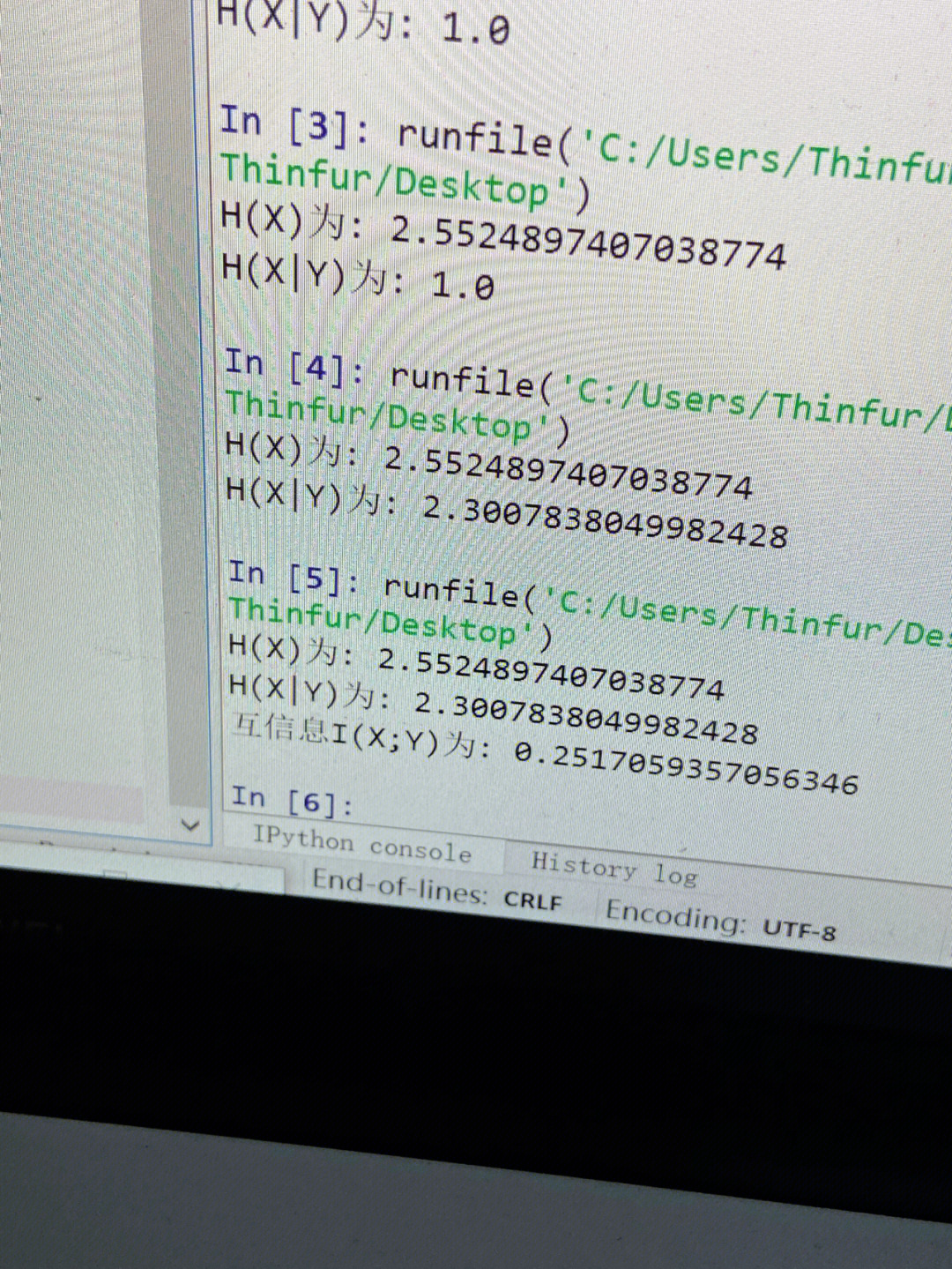The image size is (952, 1269).
Task: Select the topmost H(X|Y) 1.0 output line
Action: pos(361,21)
